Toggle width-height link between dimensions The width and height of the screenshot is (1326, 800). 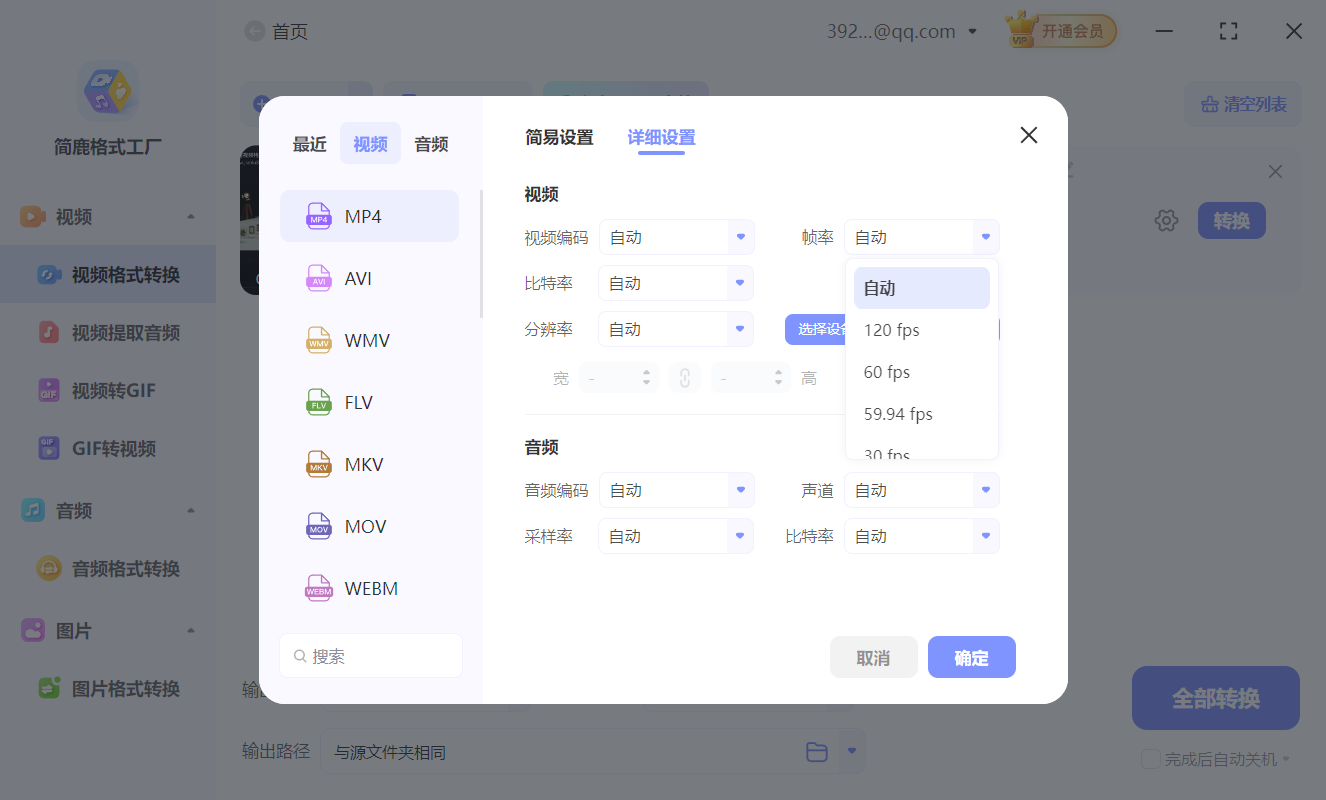click(685, 377)
